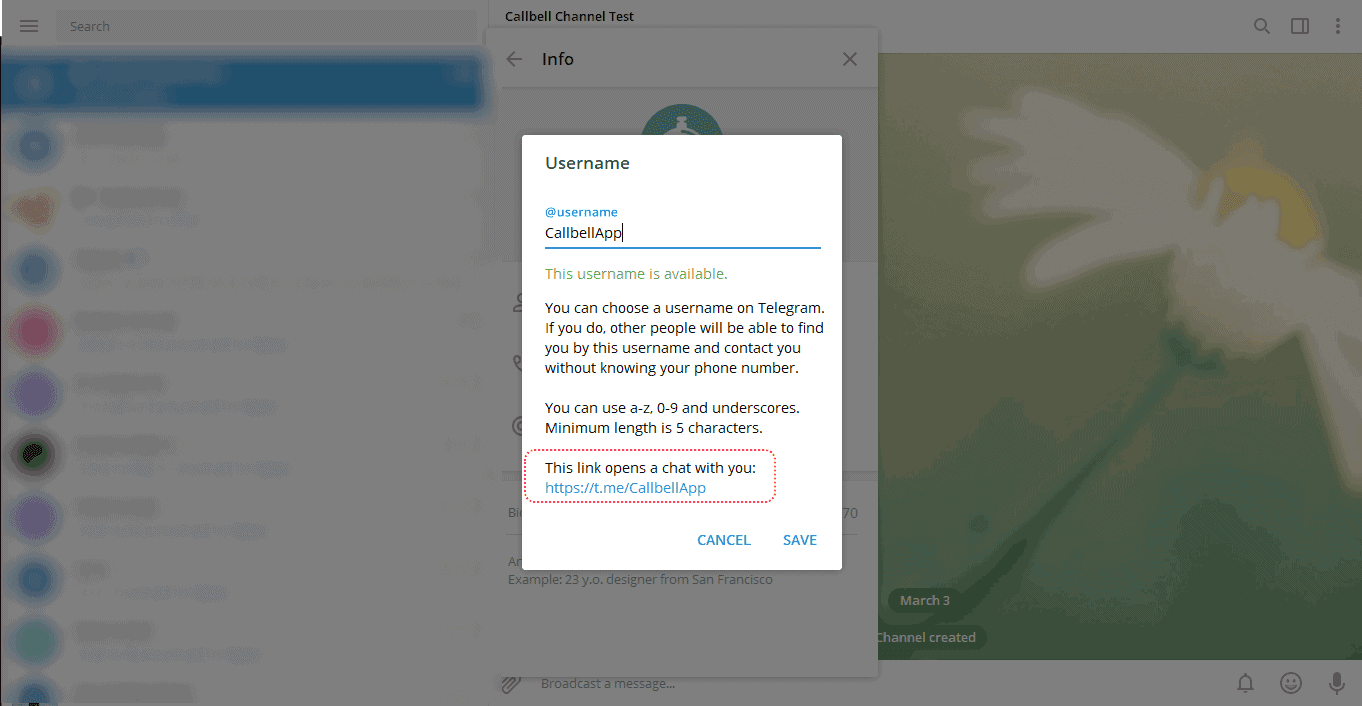Viewport: 1362px width, 706px height.
Task: Open the hamburger main menu
Action: pyautogui.click(x=29, y=26)
